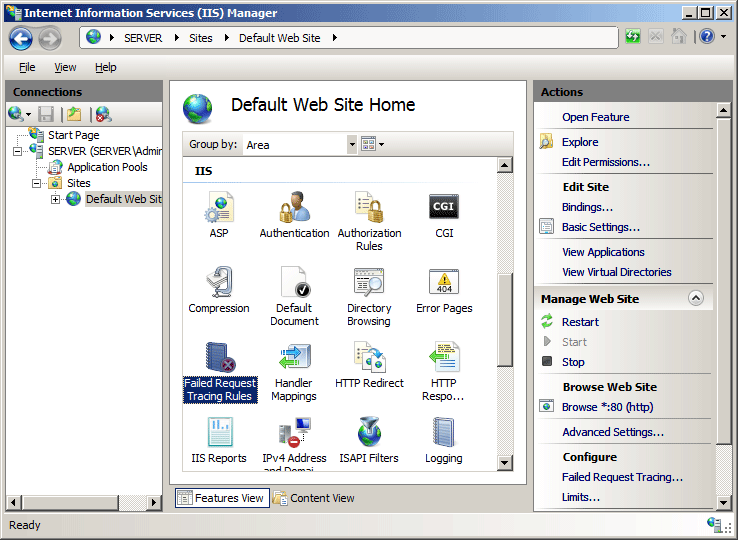This screenshot has width=738, height=540.
Task: Stop the web site
Action: pos(573,363)
